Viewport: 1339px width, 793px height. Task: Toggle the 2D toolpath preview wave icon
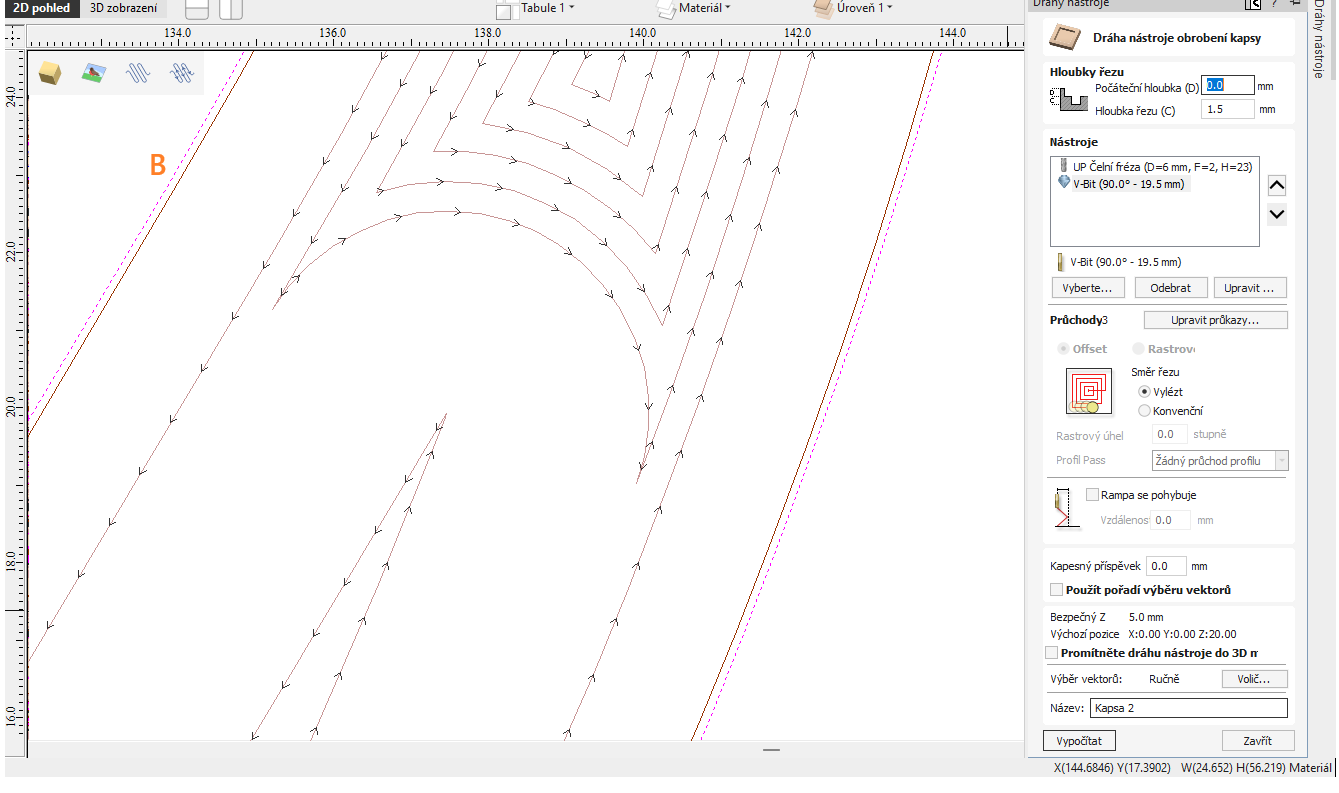click(137, 73)
